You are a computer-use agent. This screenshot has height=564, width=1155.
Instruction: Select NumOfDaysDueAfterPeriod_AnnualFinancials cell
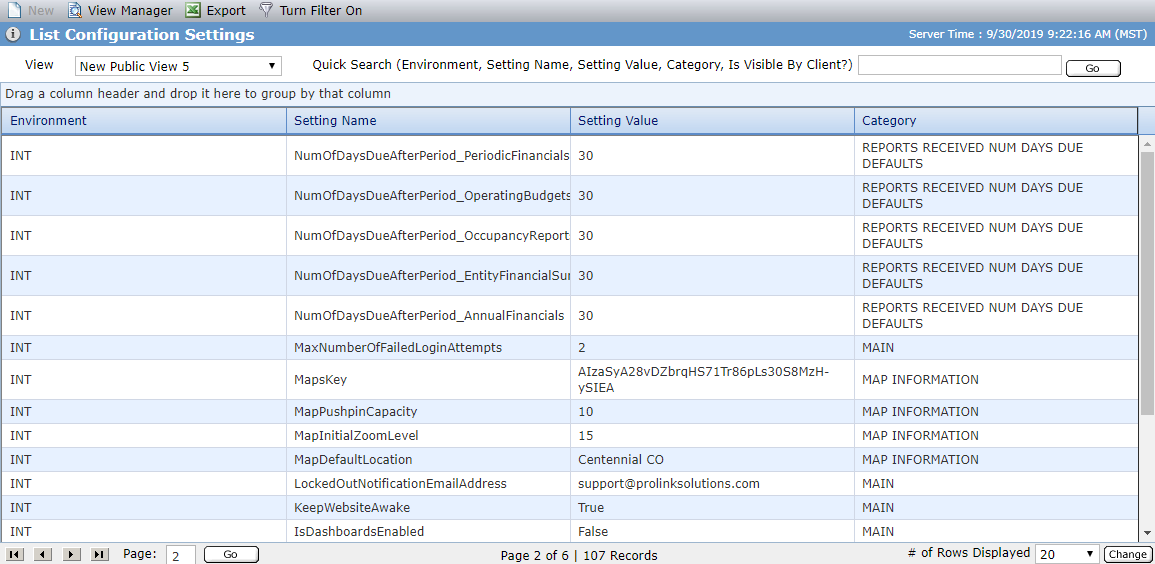pos(428,316)
